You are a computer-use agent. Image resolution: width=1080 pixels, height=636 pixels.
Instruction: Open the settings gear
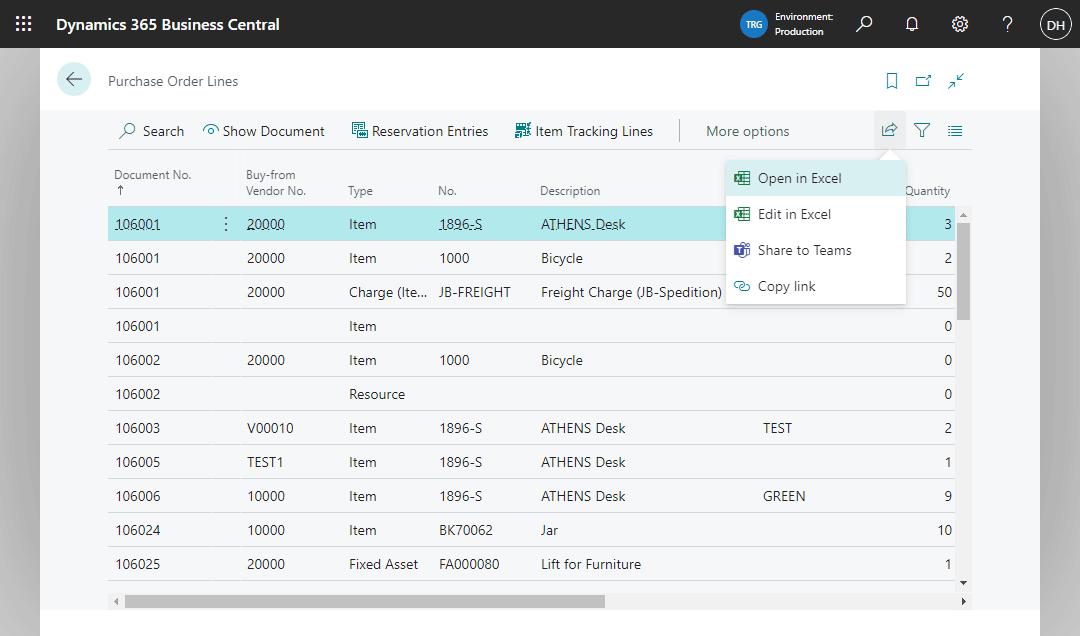pyautogui.click(x=959, y=24)
